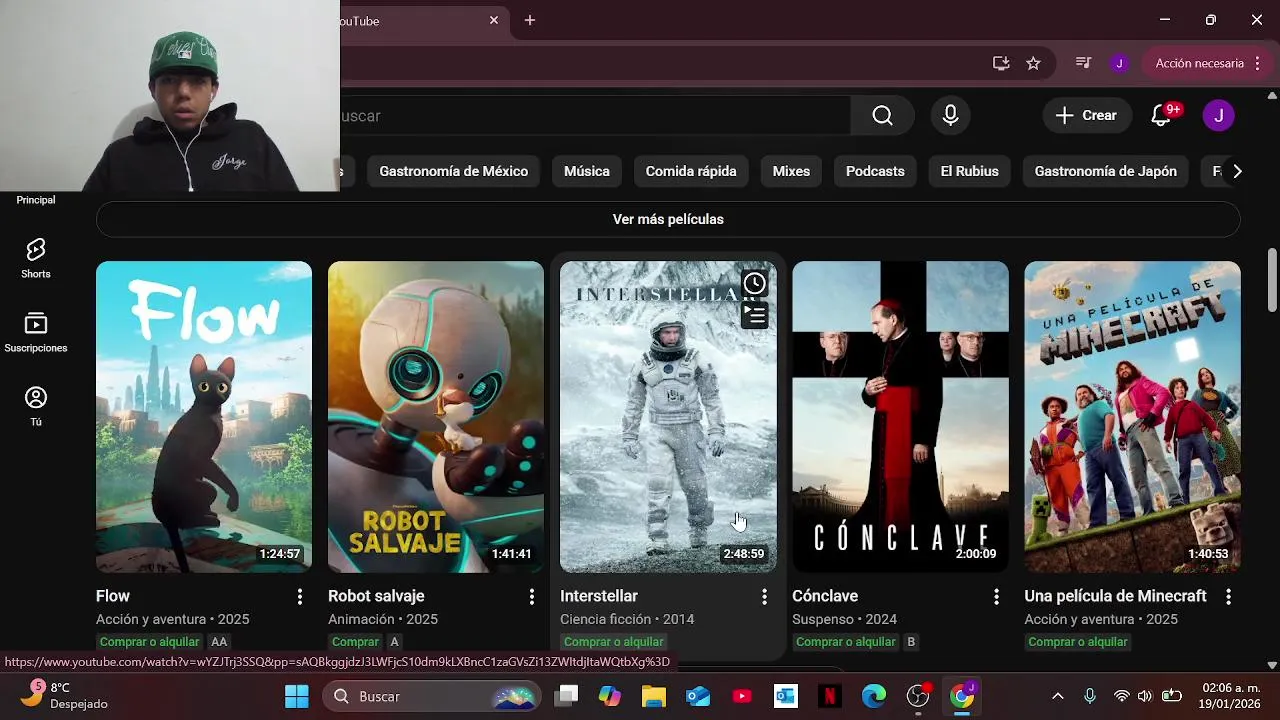
Task: Show hidden system tray icons
Action: click(1058, 696)
